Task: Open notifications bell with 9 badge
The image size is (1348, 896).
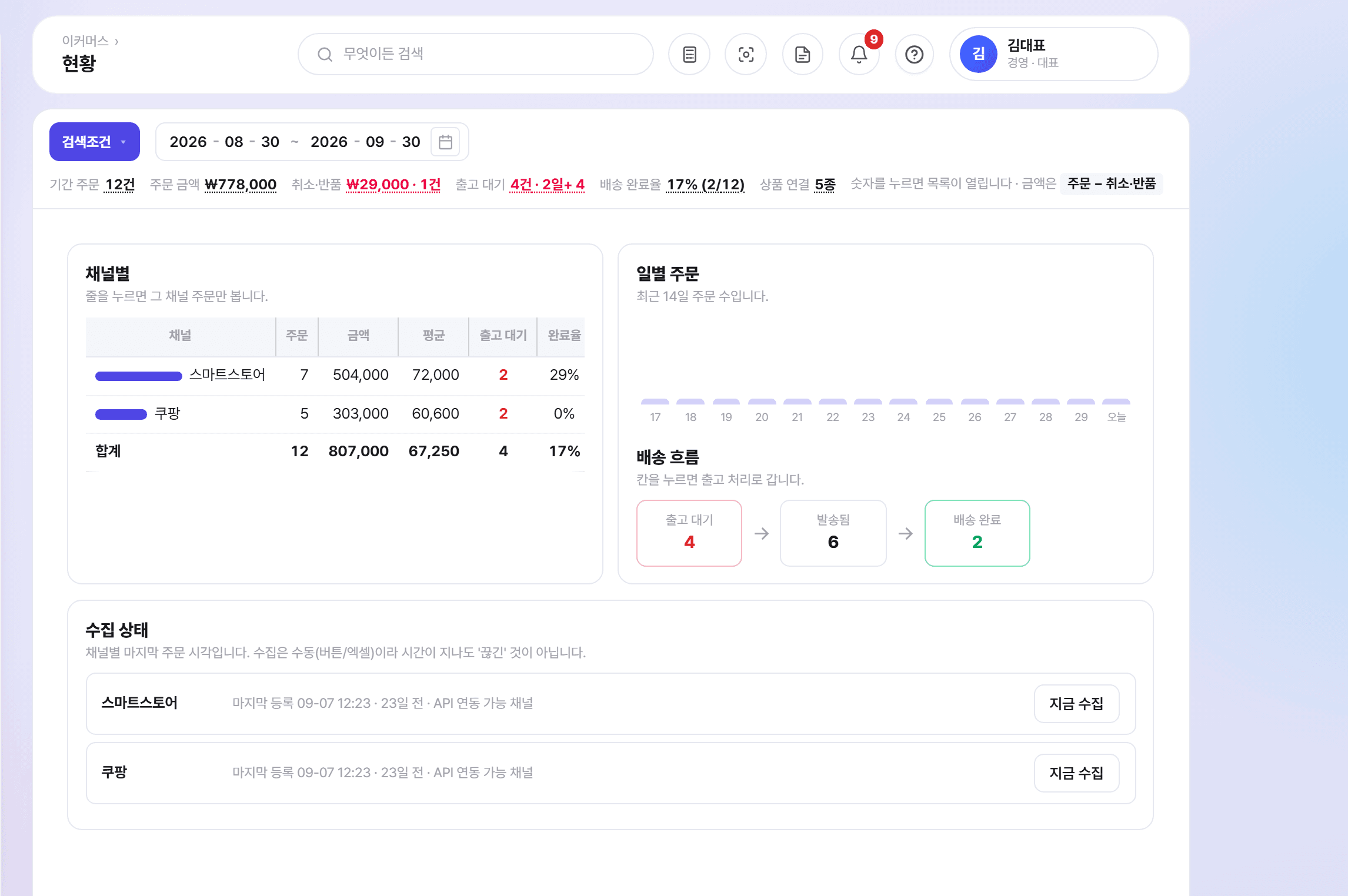Action: (x=859, y=55)
